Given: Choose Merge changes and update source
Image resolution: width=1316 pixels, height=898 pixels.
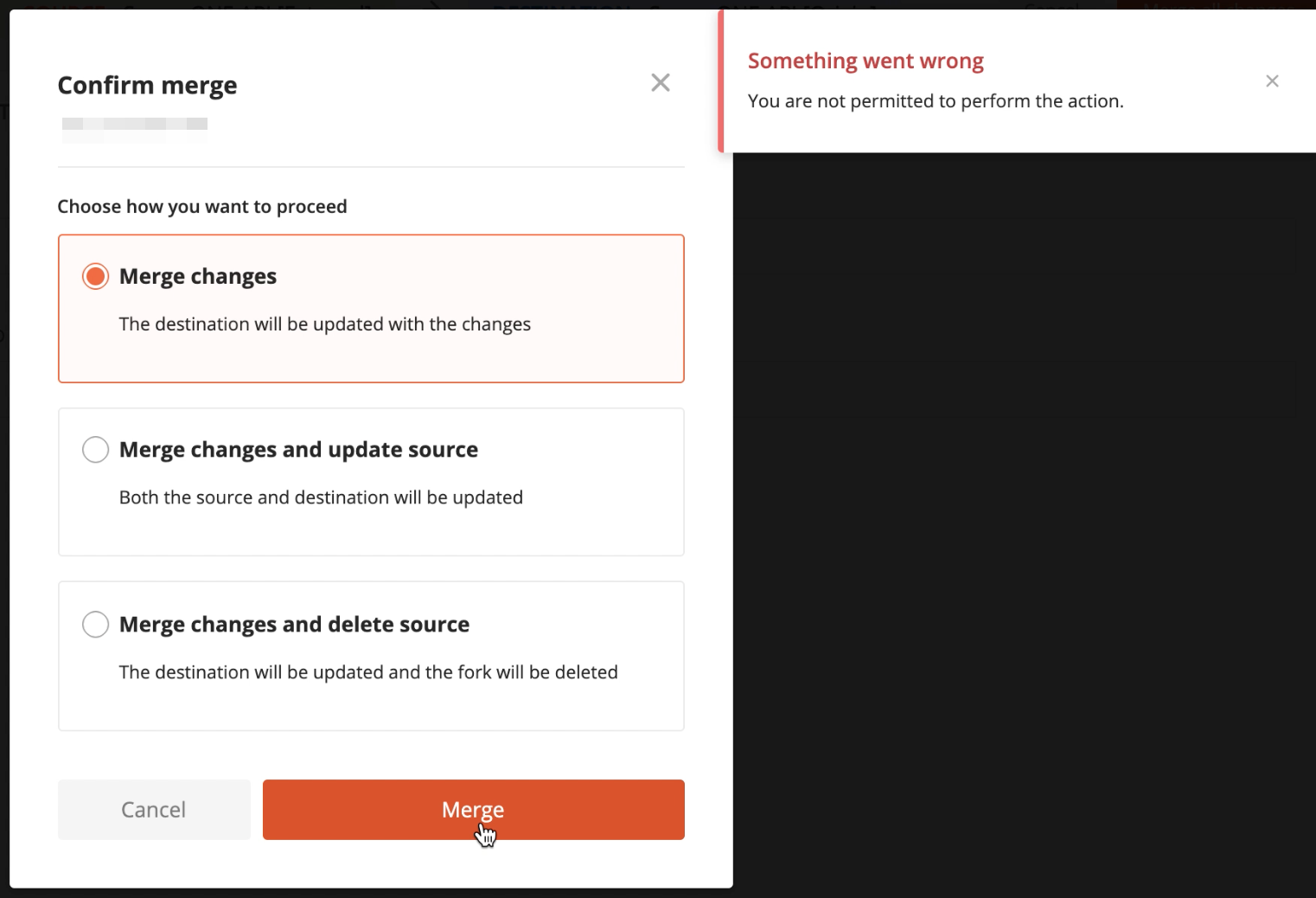Looking at the screenshot, I should (95, 449).
